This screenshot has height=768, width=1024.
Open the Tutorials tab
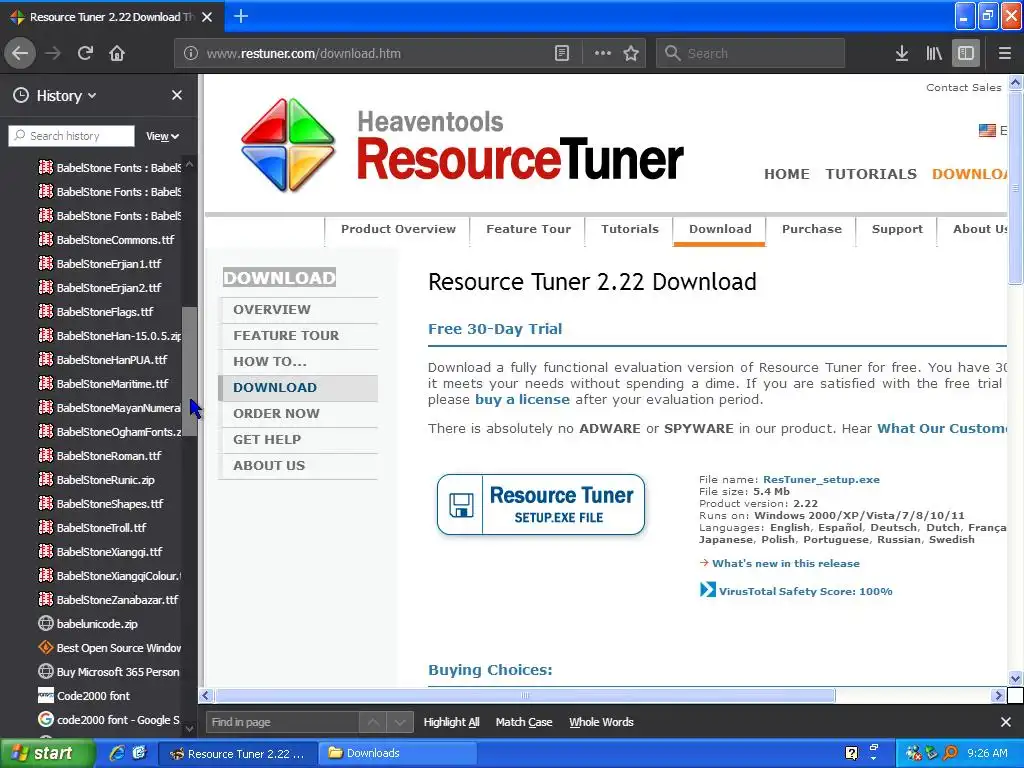click(x=630, y=229)
